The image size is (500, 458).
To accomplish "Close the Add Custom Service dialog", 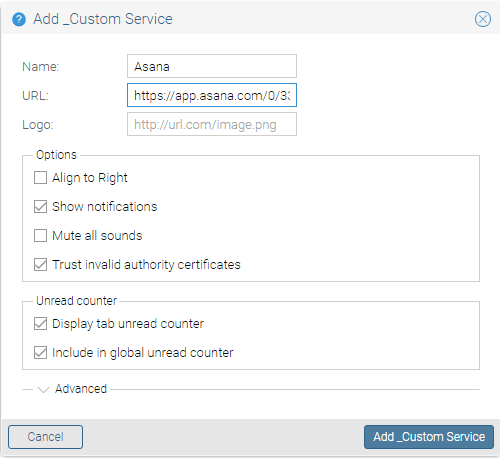I will coord(483,19).
